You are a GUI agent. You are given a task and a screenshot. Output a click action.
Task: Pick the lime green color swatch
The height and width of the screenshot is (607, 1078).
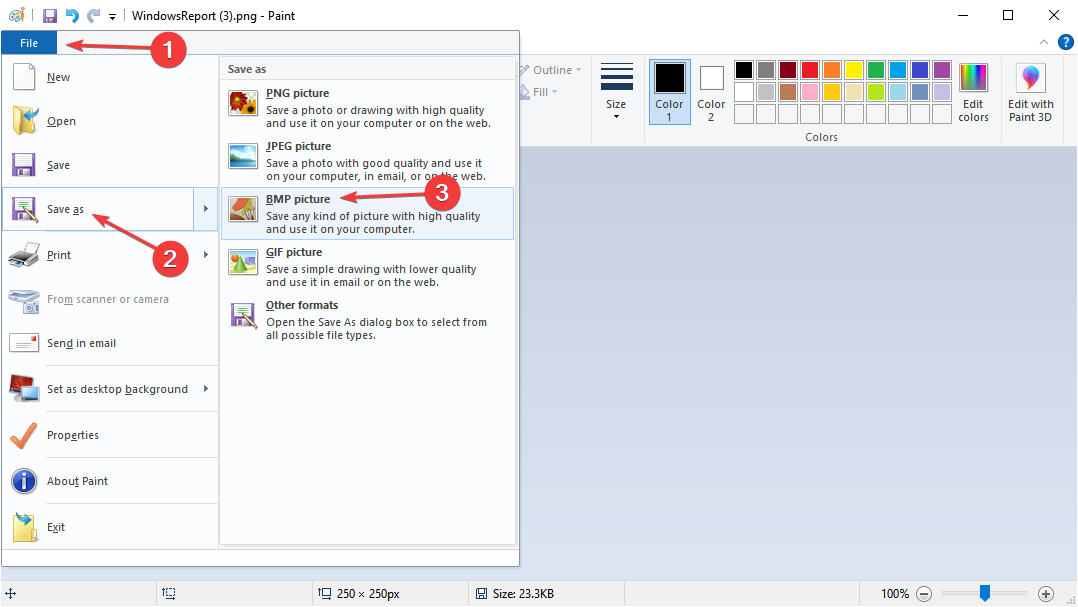[876, 92]
